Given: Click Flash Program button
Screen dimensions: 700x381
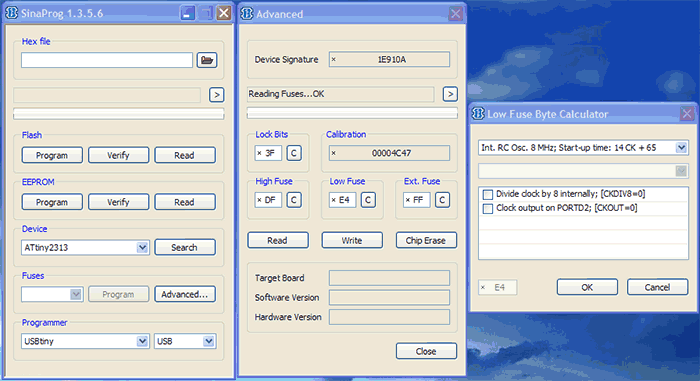Looking at the screenshot, I should (52, 155).
